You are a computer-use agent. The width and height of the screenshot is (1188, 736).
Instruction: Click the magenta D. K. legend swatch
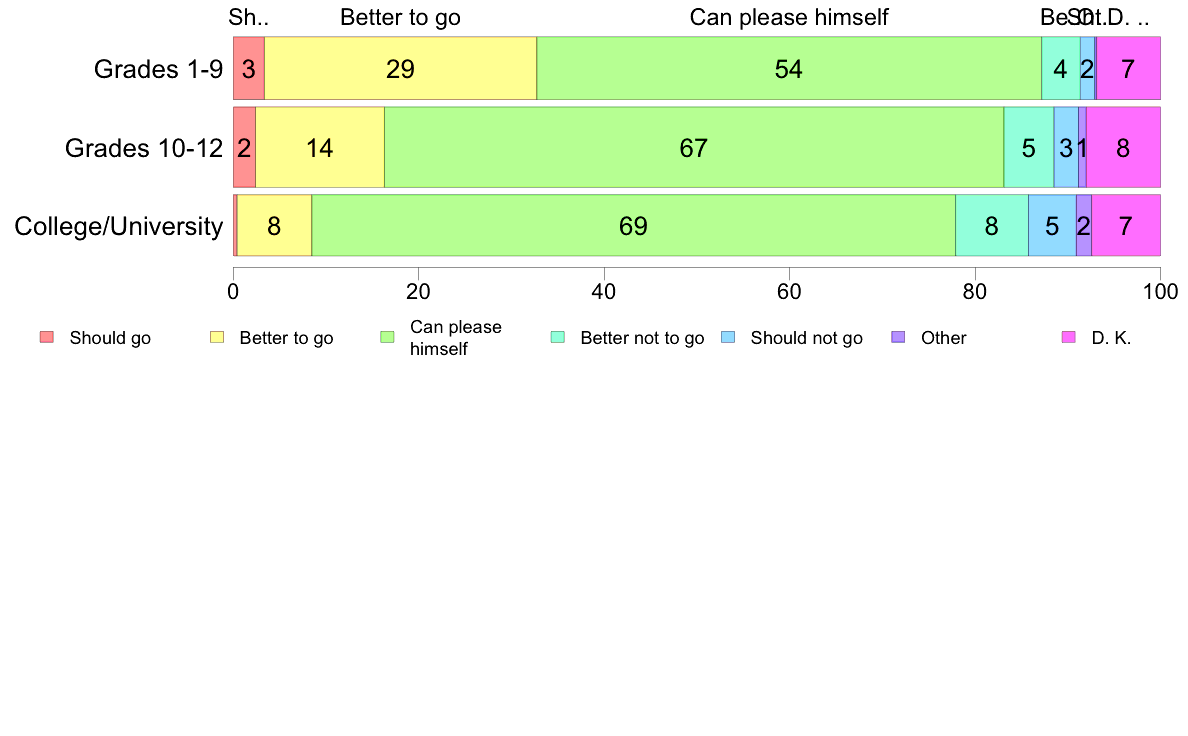point(1069,337)
